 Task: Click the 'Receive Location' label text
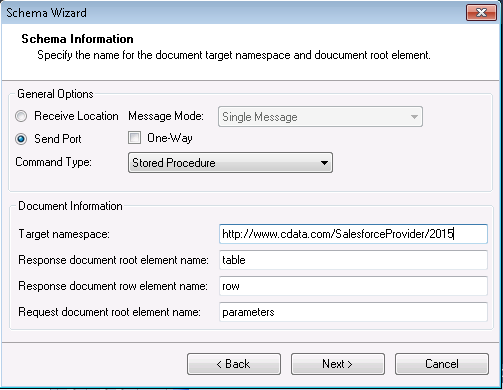(76, 116)
